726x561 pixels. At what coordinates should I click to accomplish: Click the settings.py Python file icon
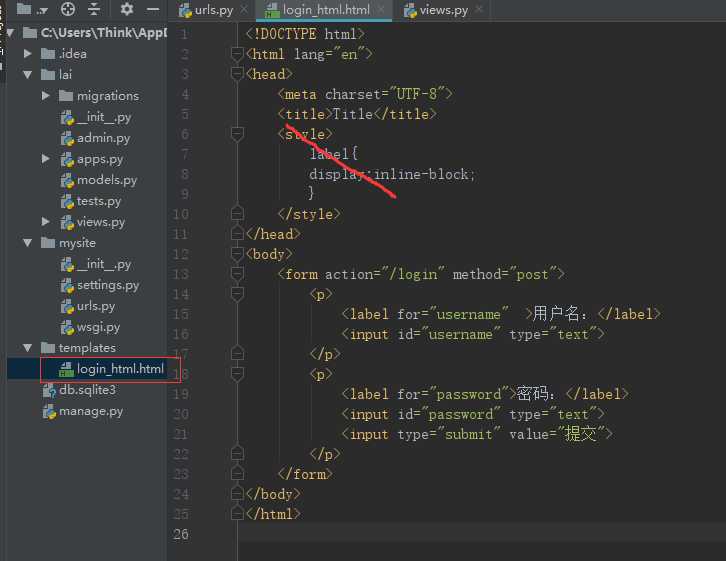click(x=67, y=285)
